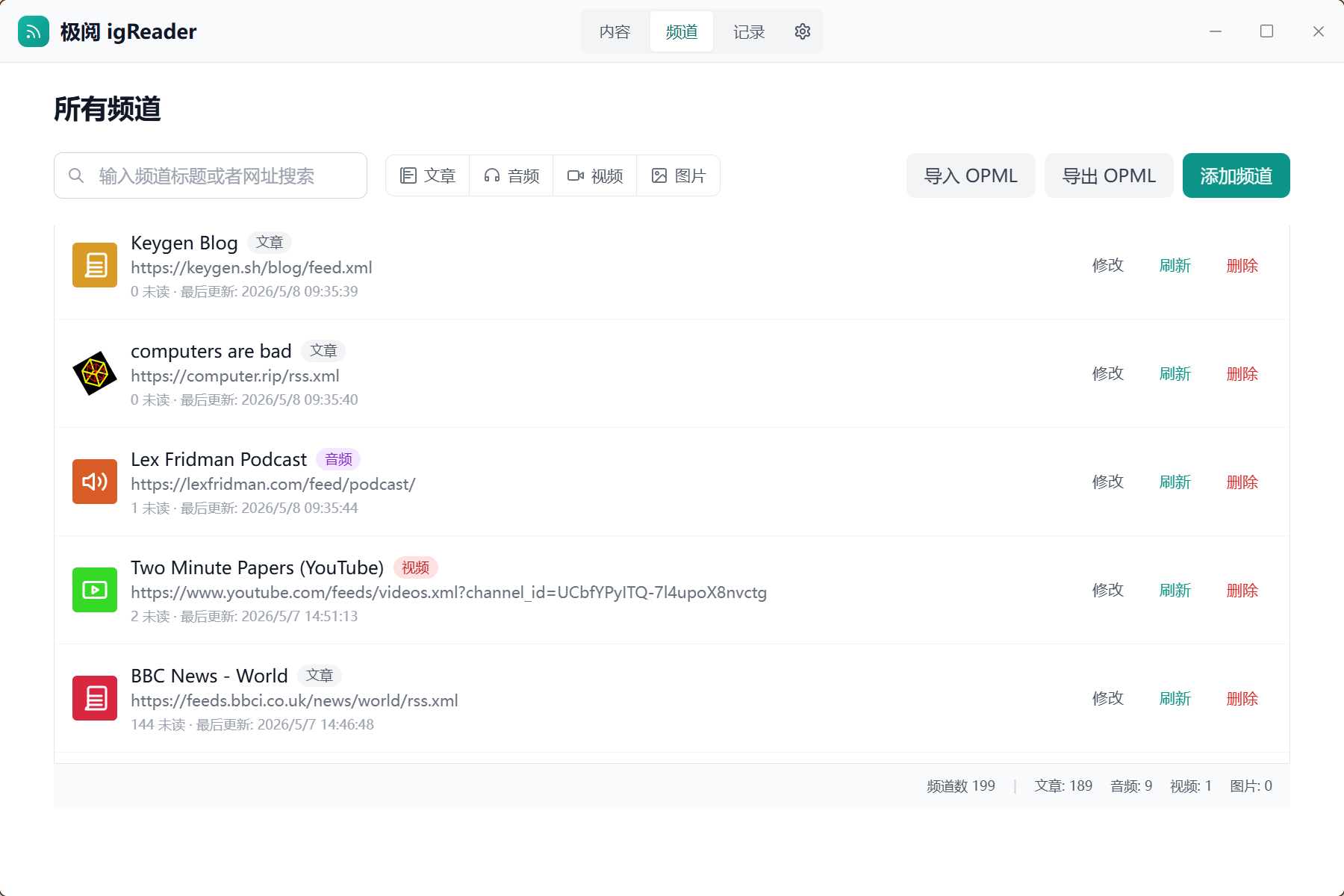Image resolution: width=1344 pixels, height=896 pixels.
Task: Click the 添加频道 button
Action: (1236, 175)
